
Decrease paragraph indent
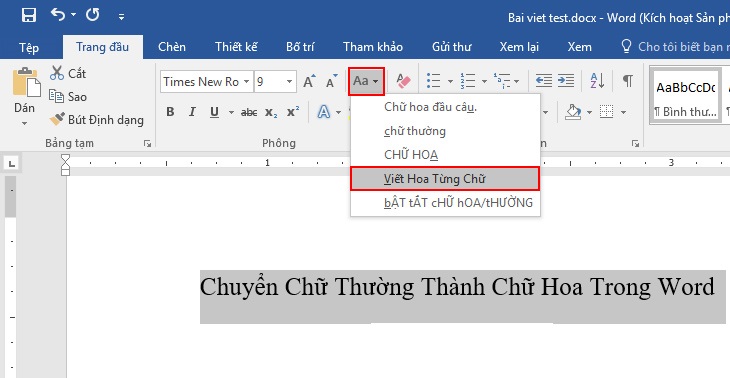pos(543,81)
